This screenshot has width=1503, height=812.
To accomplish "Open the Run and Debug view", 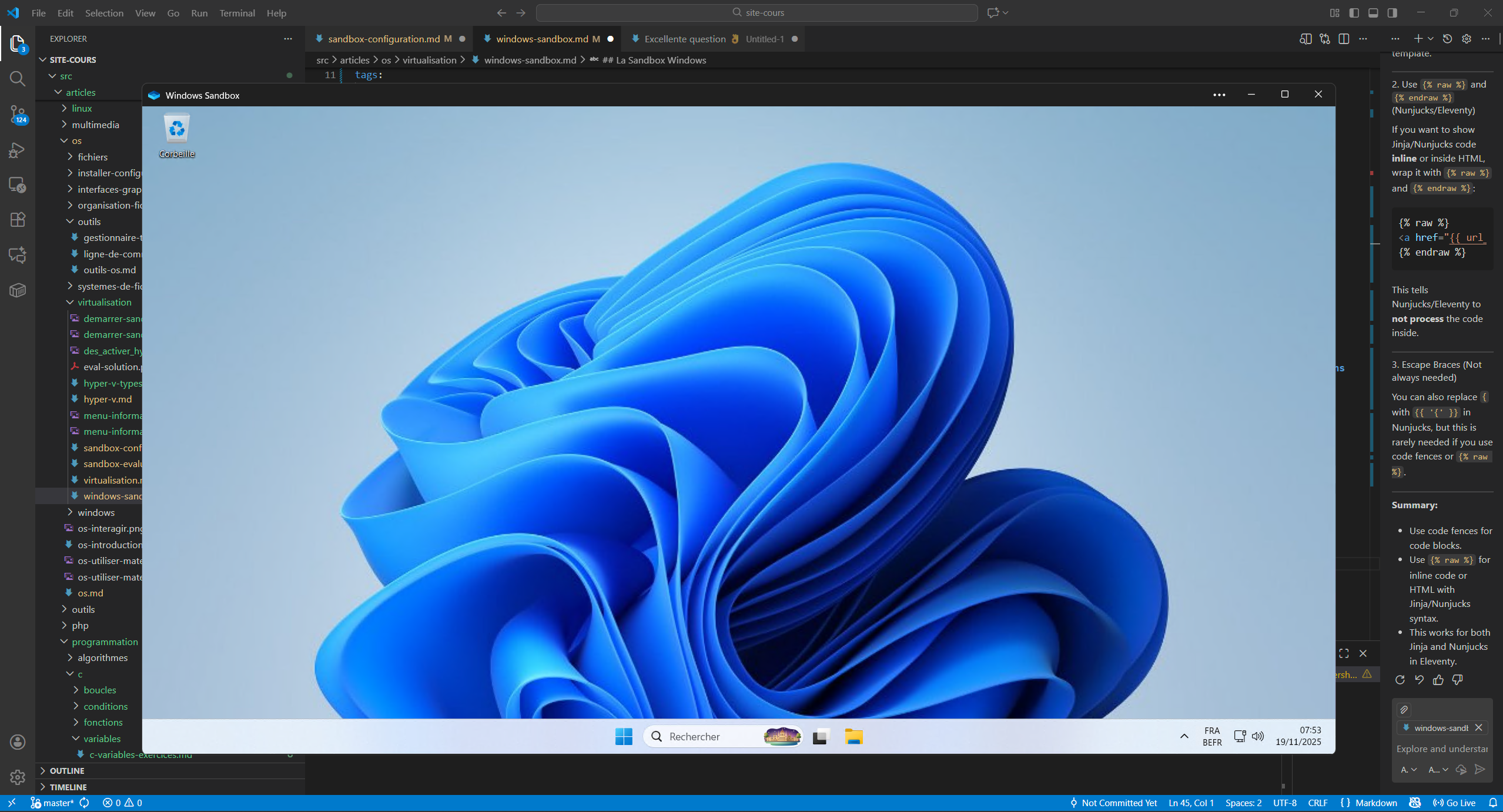I will [17, 150].
